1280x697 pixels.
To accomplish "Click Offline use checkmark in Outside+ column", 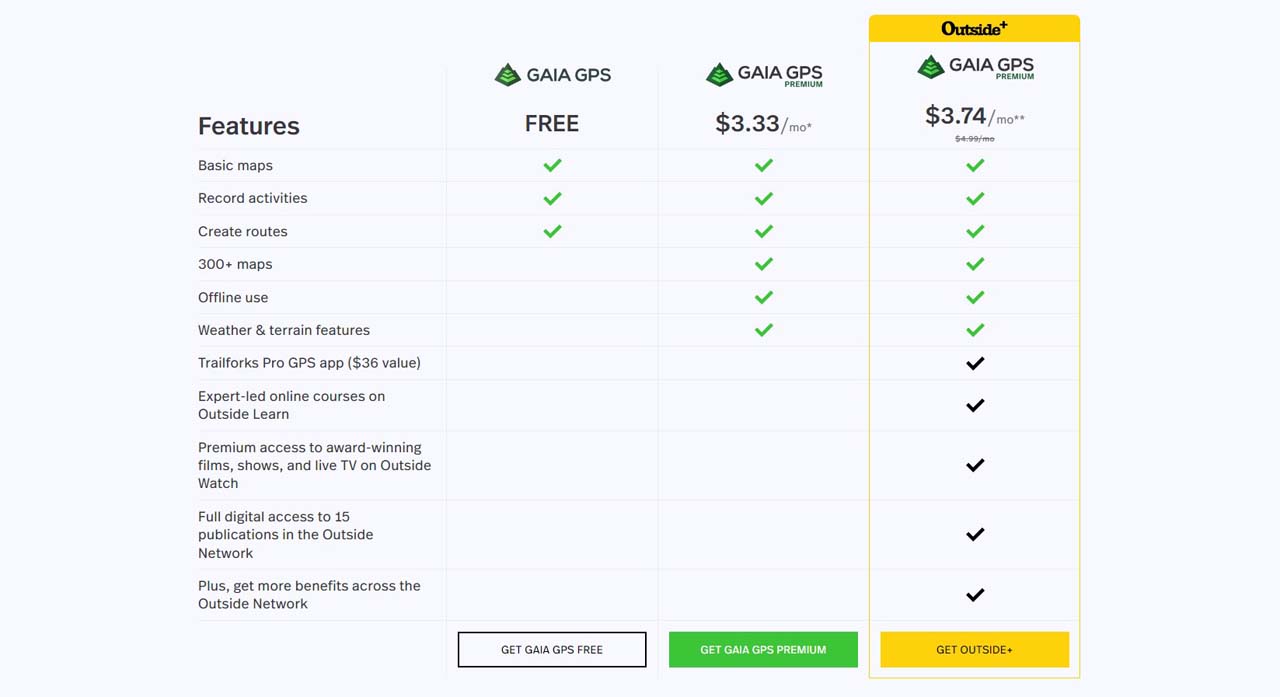I will pyautogui.click(x=975, y=297).
